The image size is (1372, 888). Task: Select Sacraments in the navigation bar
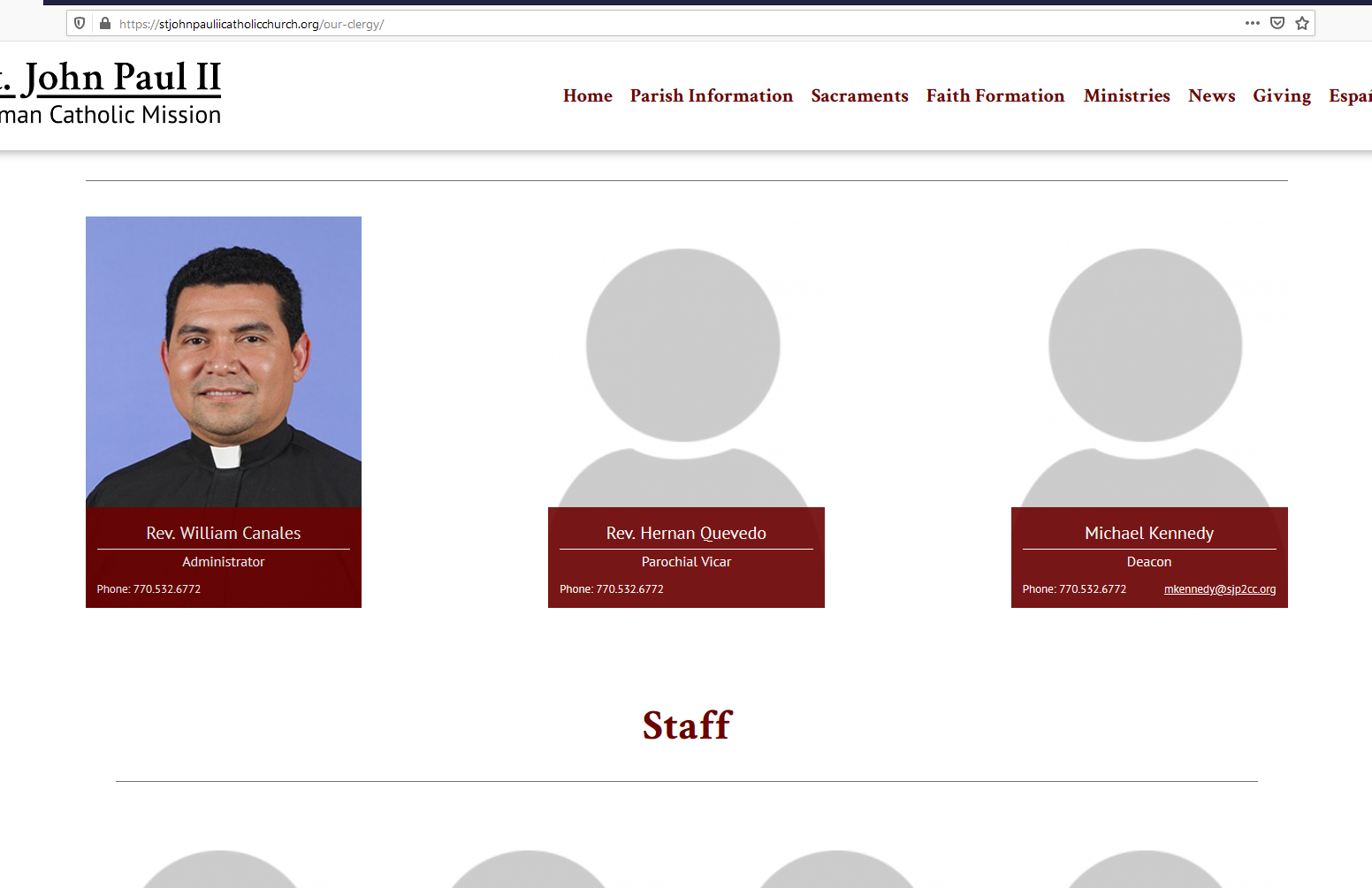point(859,95)
